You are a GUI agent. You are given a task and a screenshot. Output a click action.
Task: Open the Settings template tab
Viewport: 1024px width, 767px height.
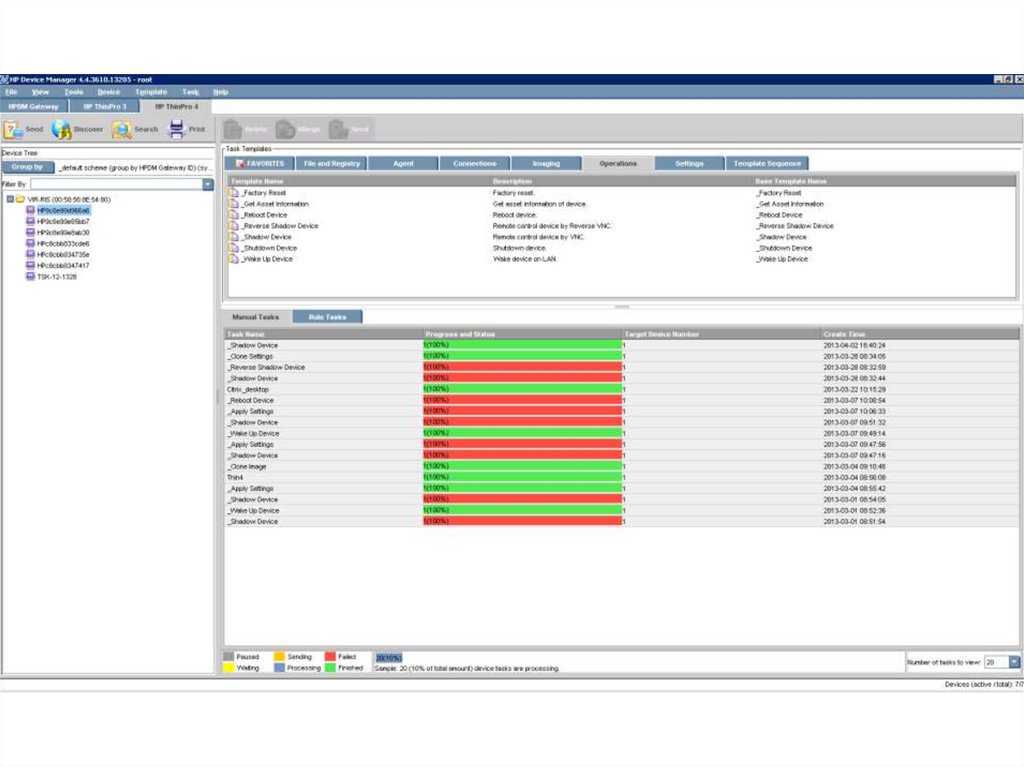689,163
